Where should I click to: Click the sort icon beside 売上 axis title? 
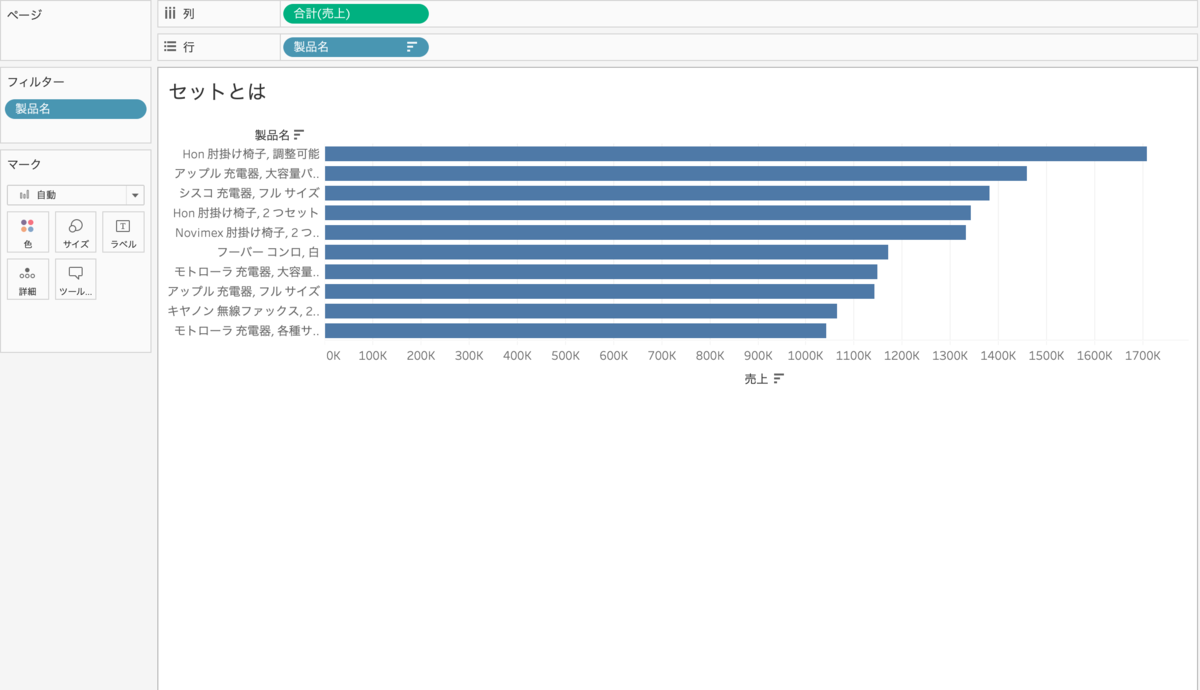pos(779,379)
